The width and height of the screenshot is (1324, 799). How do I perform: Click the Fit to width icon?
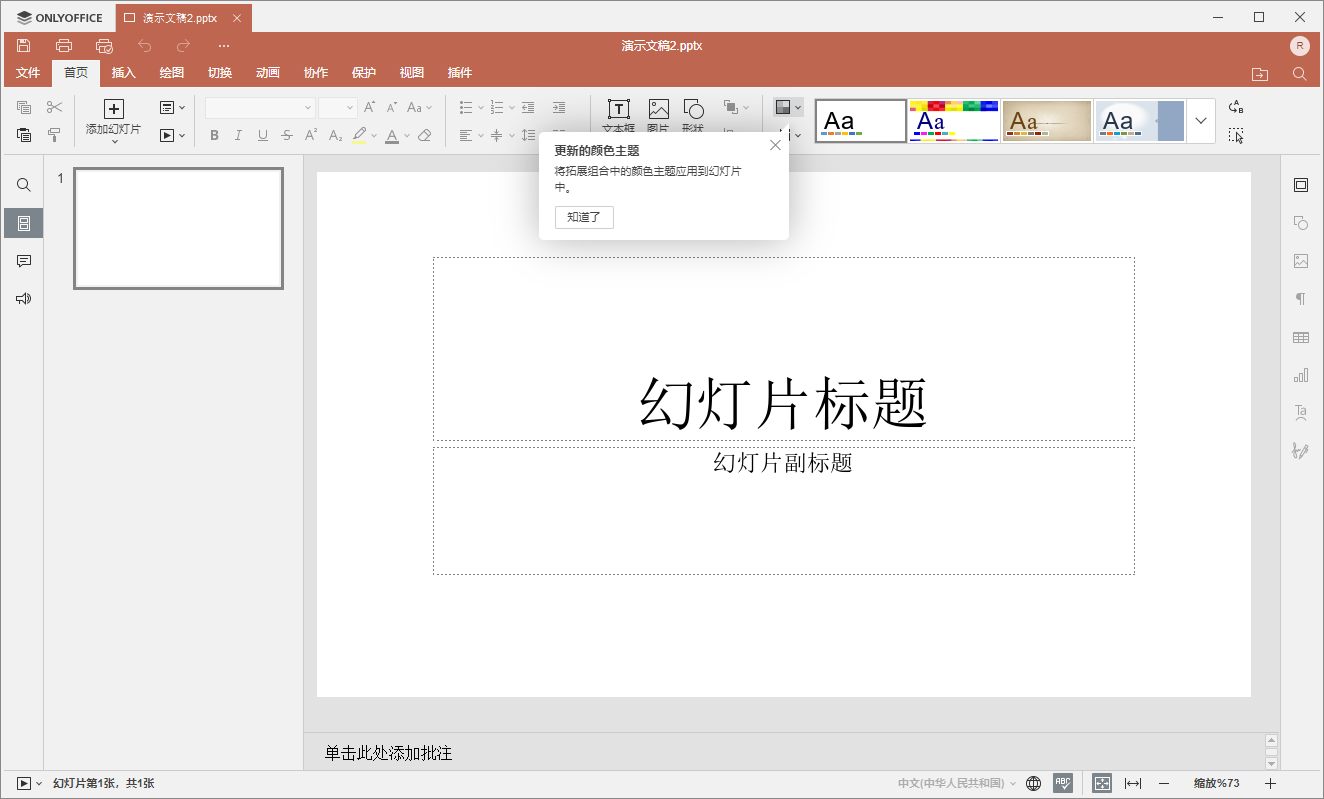pos(1133,784)
